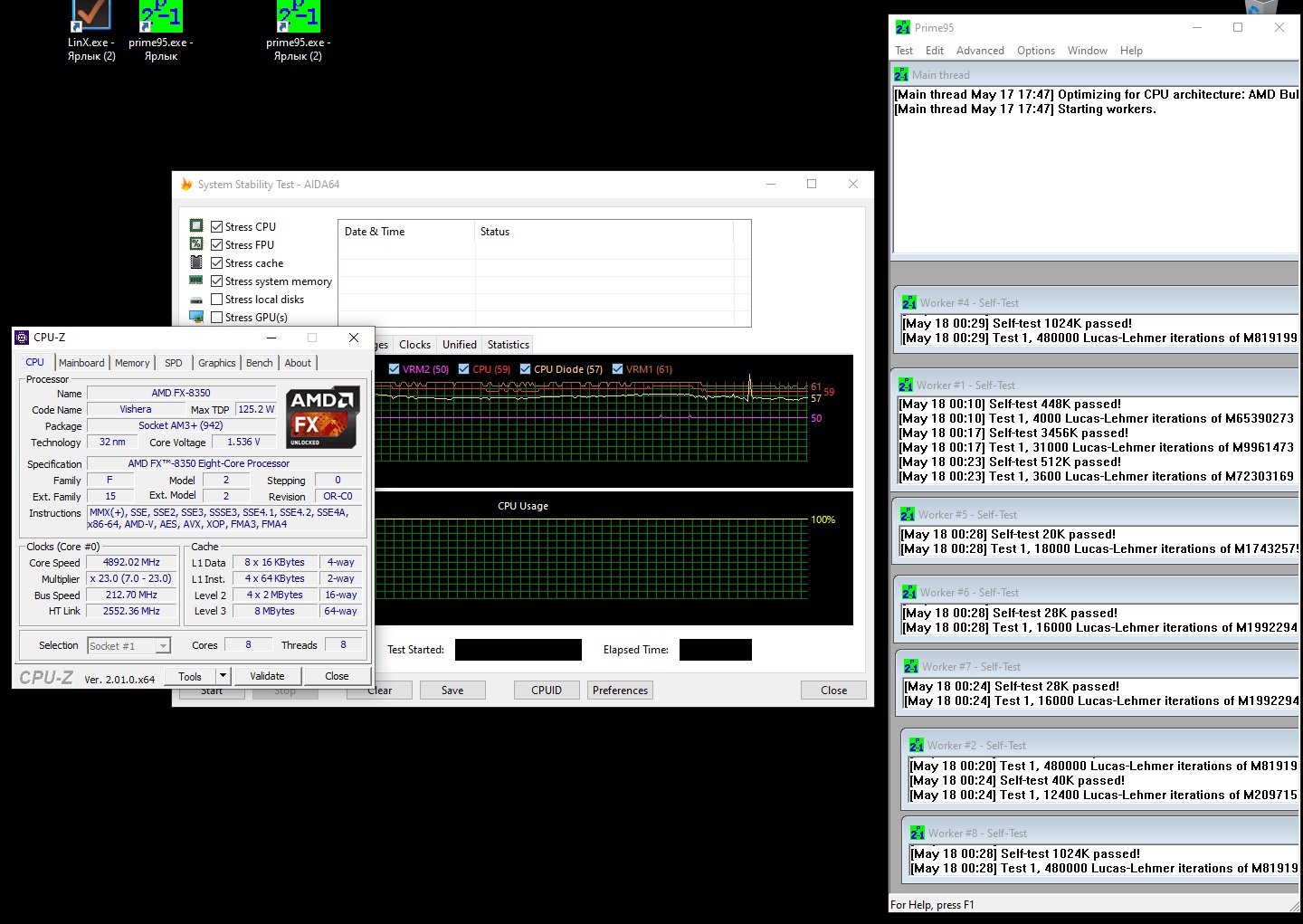Click the Worker #7 window icon
Viewport: 1303px width, 924px height.
pos(911,666)
